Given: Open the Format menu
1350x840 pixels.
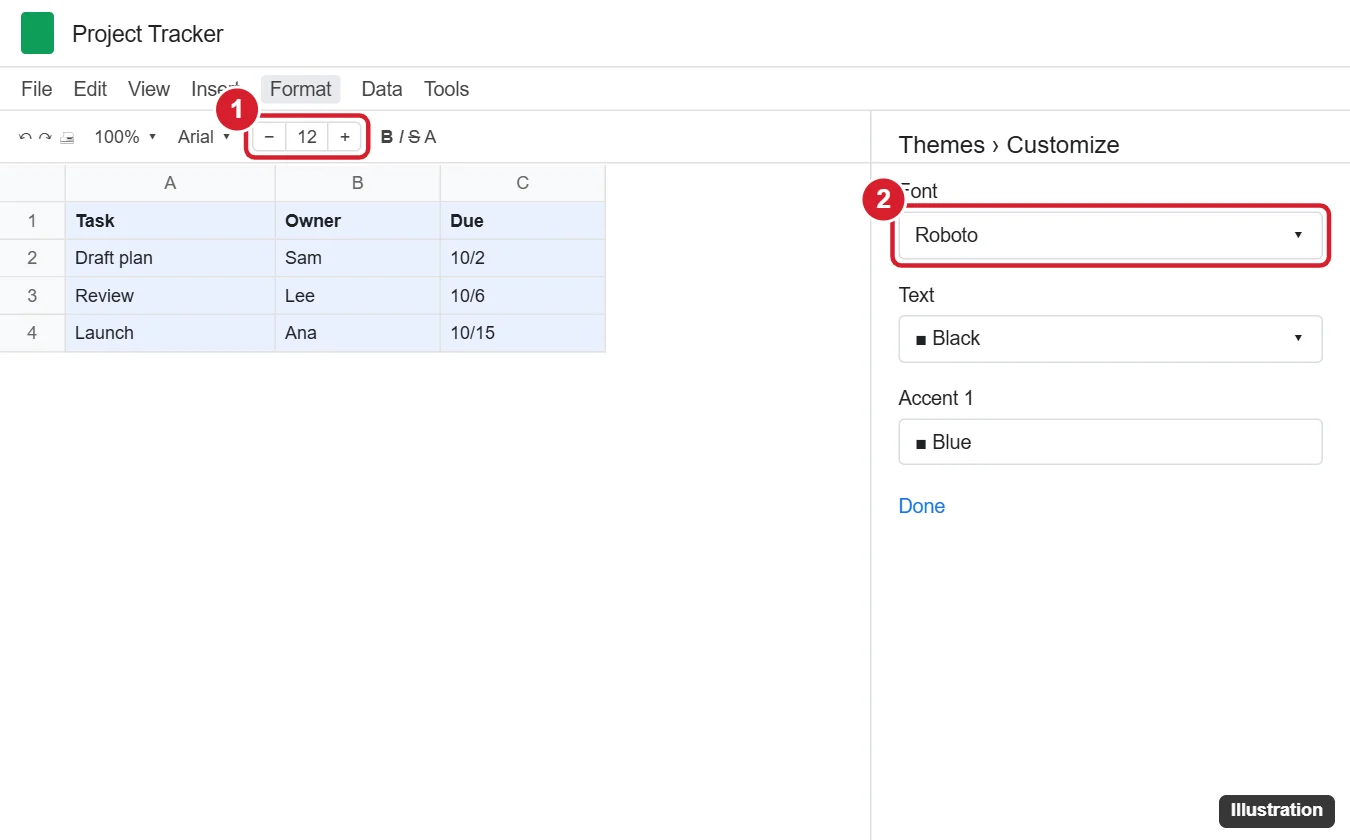Looking at the screenshot, I should click(301, 89).
